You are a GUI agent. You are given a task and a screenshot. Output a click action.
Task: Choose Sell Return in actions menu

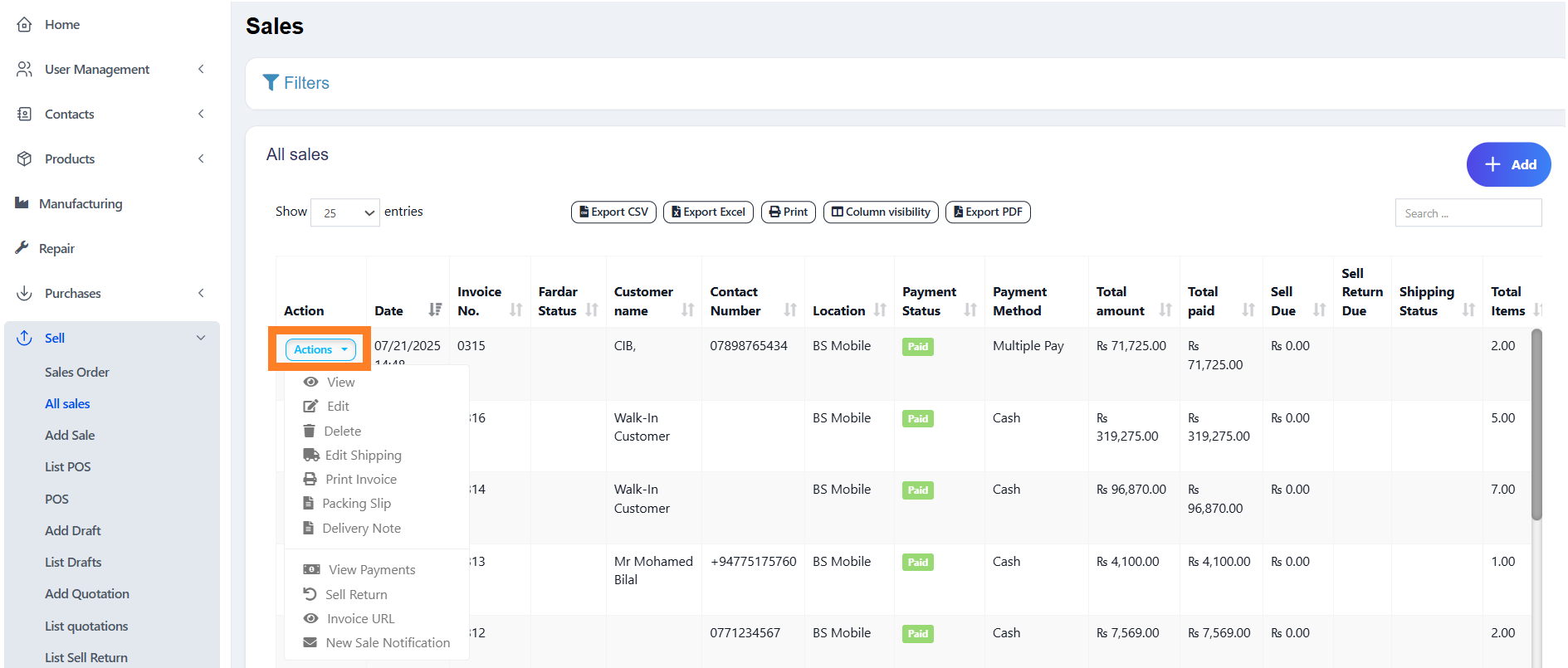coord(355,595)
